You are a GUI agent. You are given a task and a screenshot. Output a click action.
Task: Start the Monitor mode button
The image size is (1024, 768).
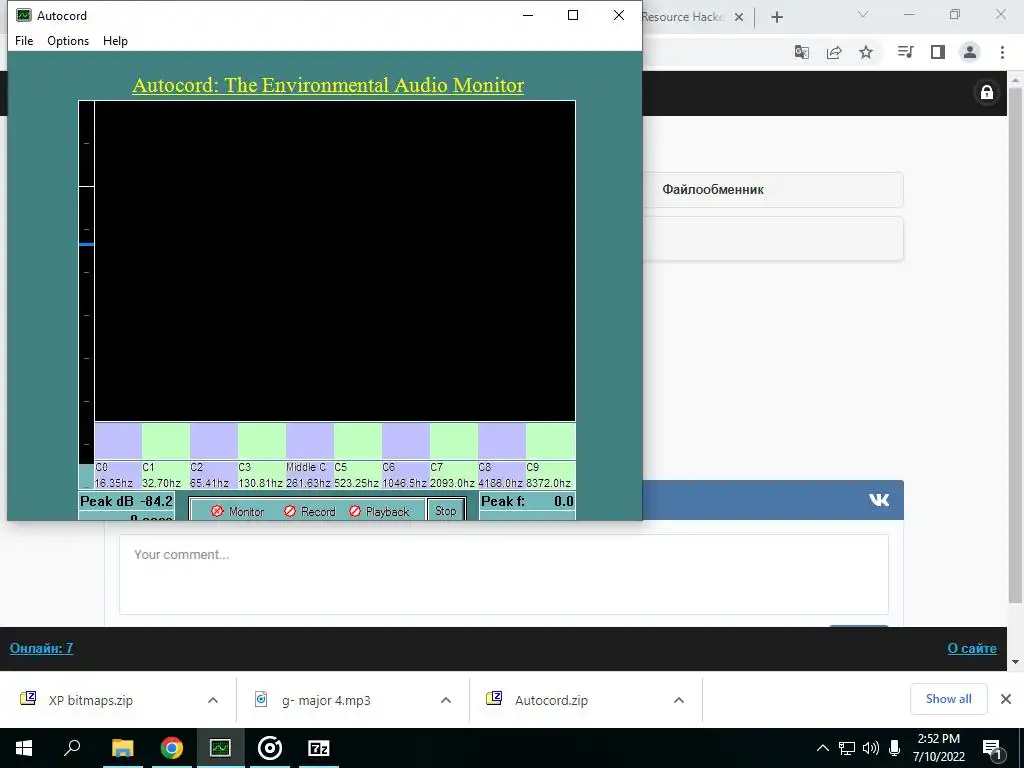(x=238, y=511)
